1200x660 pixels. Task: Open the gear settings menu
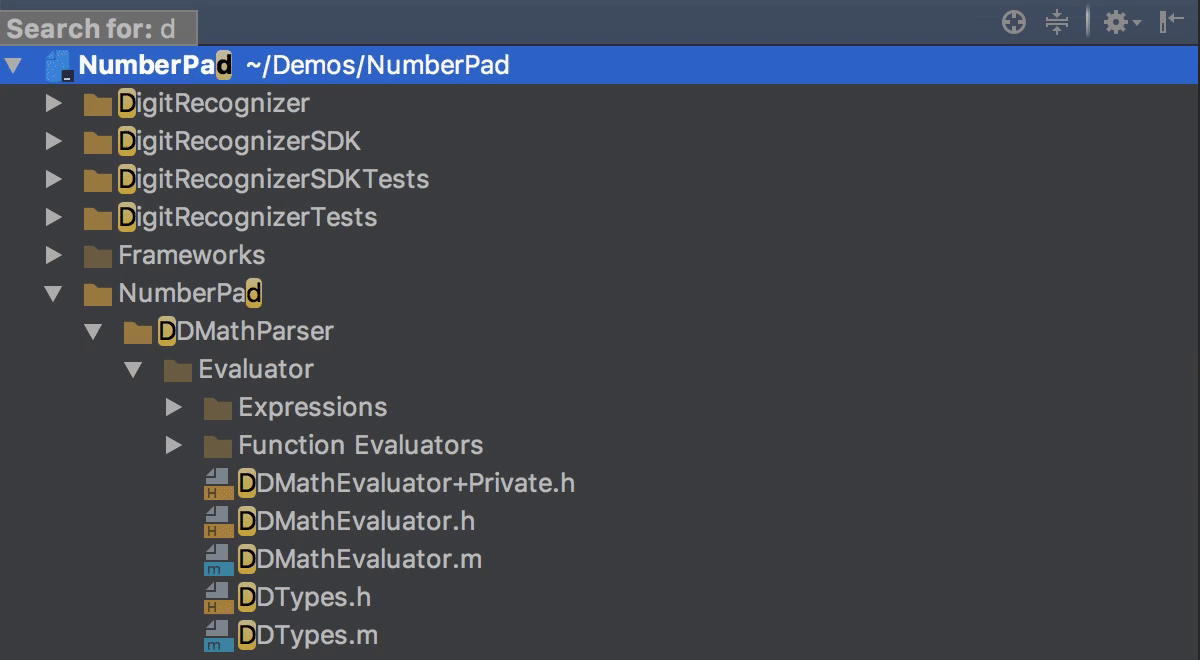point(1120,22)
